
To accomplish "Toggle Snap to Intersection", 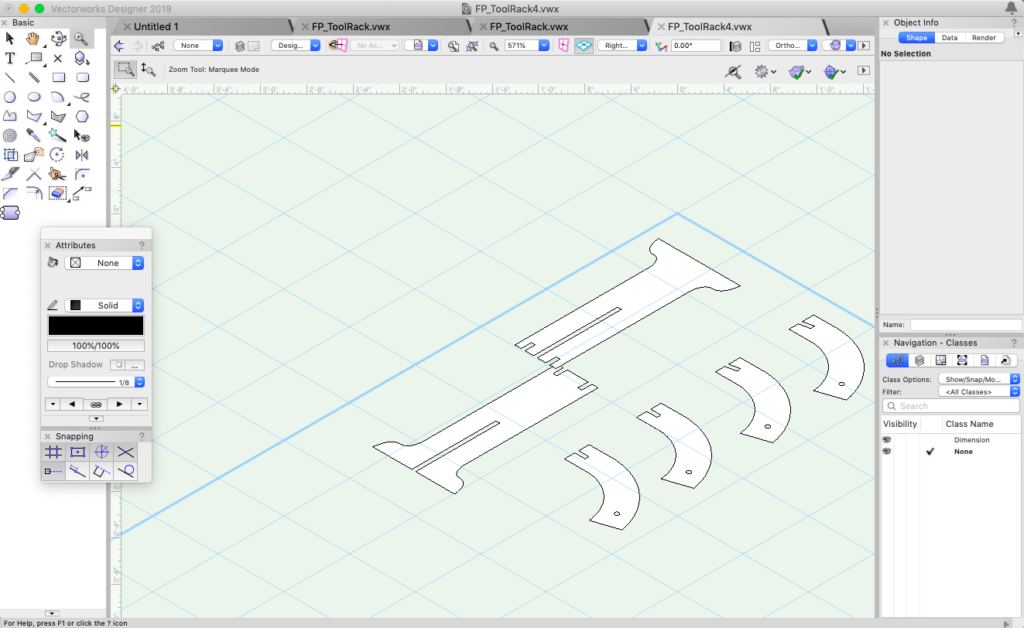I will click(x=125, y=452).
